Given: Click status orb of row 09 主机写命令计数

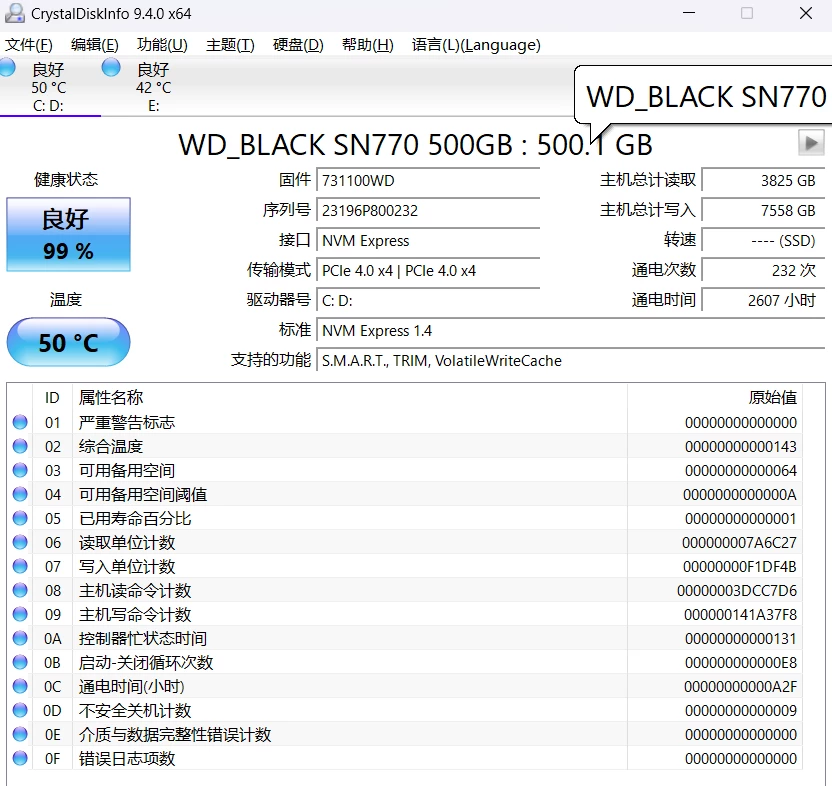Looking at the screenshot, I should pos(20,614).
